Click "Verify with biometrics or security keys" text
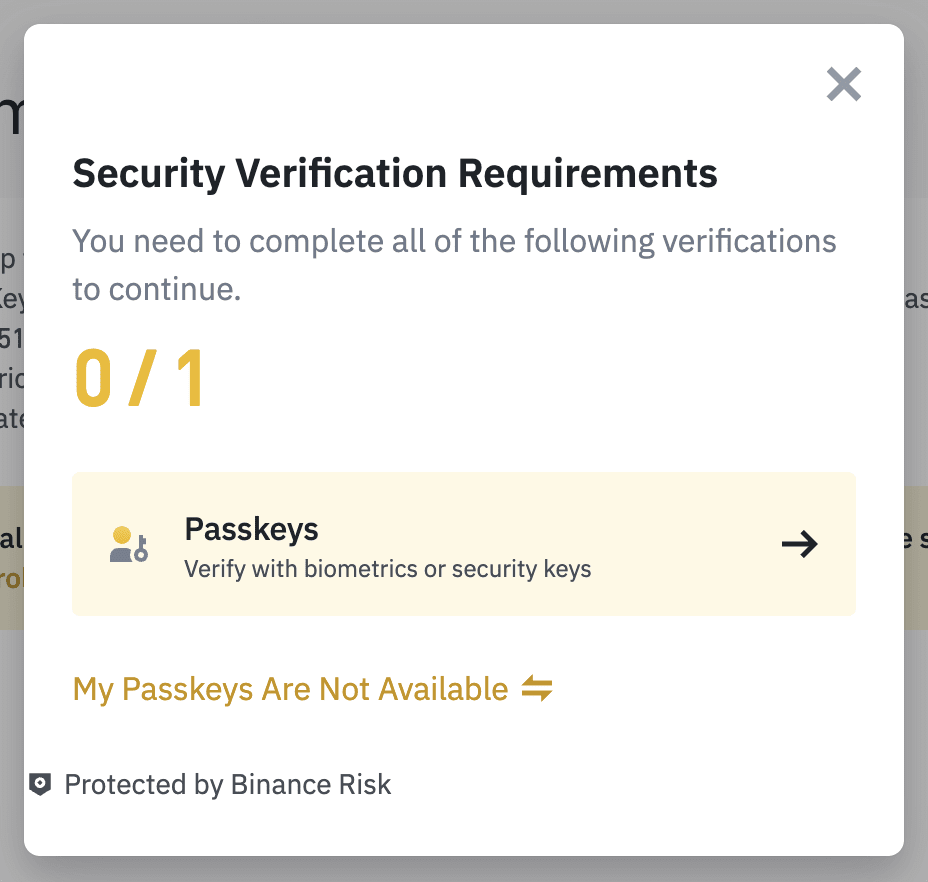The image size is (928, 882). coord(388,570)
